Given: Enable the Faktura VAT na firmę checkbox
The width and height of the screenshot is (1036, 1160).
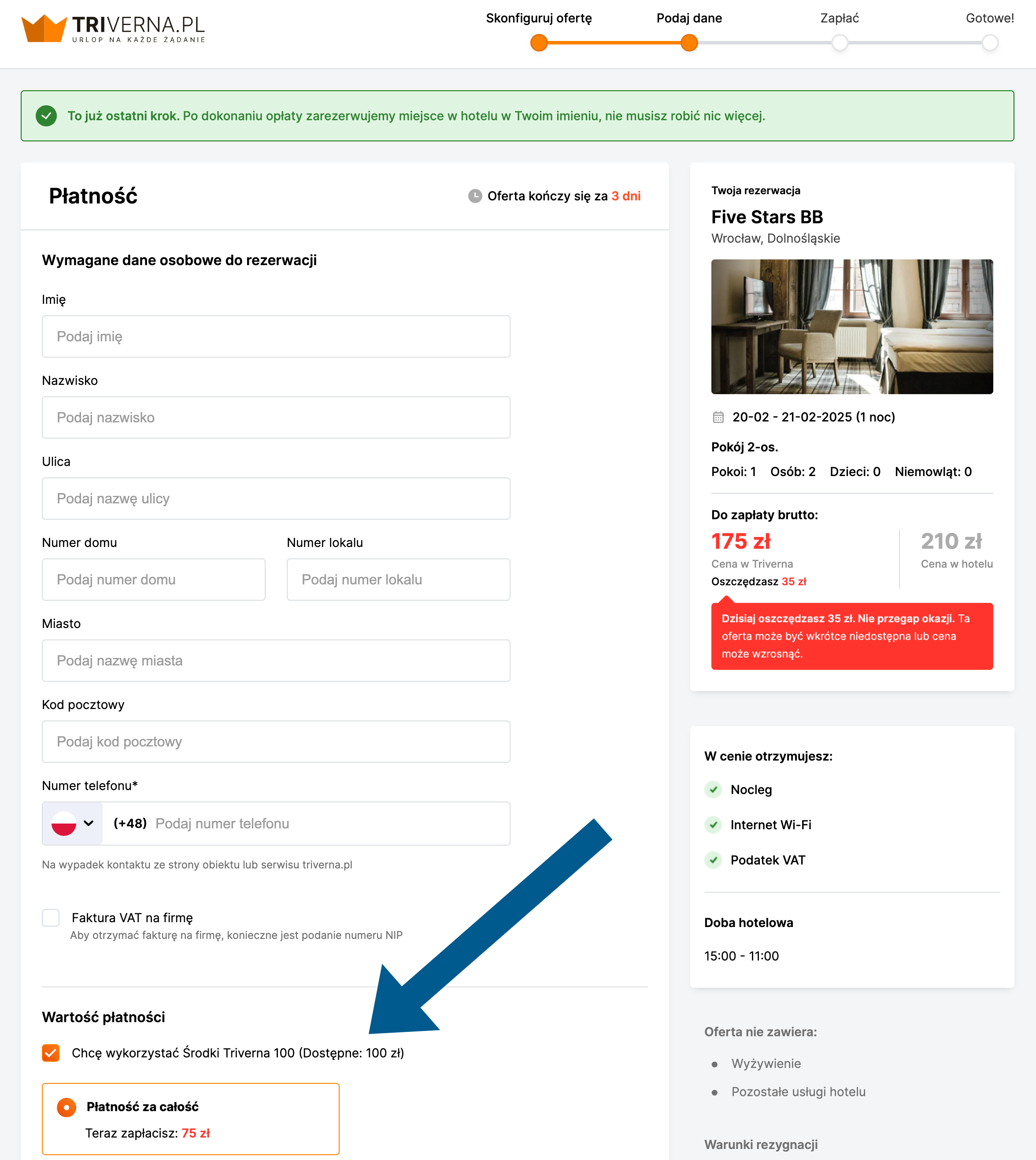Looking at the screenshot, I should 51,917.
